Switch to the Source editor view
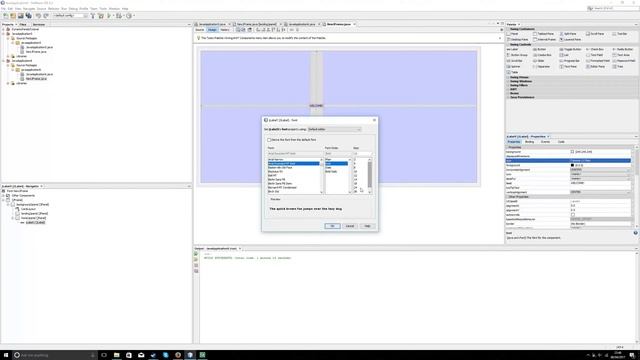 (200, 30)
